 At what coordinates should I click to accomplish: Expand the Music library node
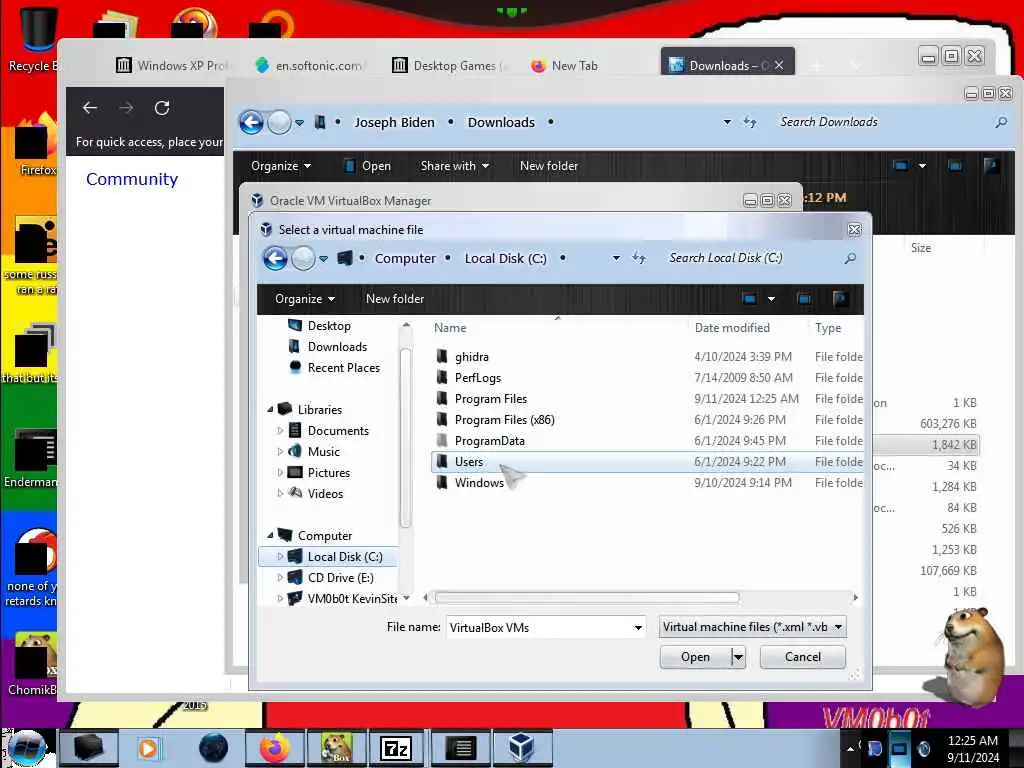pyautogui.click(x=280, y=452)
